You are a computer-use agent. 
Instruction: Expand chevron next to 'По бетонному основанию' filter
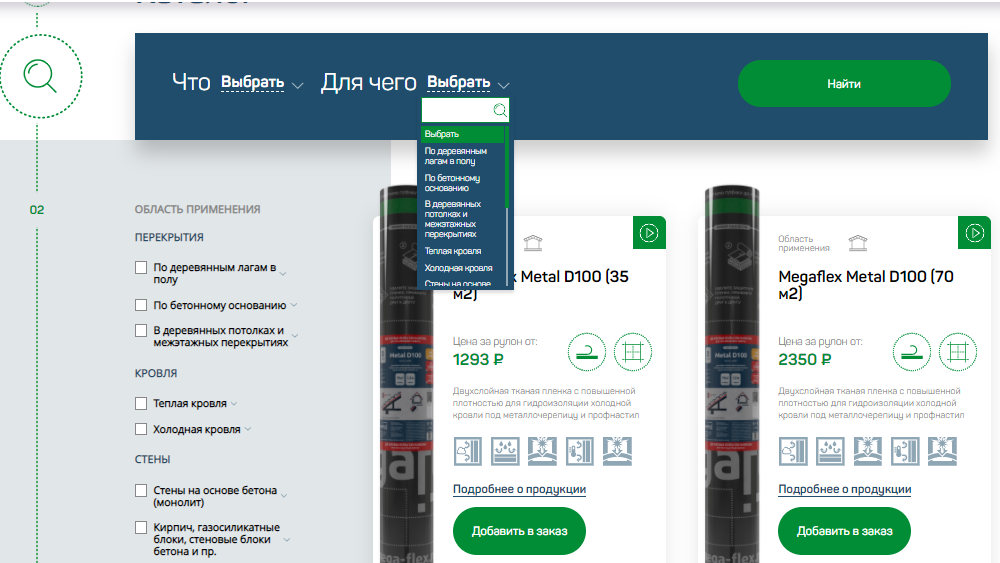tap(294, 305)
